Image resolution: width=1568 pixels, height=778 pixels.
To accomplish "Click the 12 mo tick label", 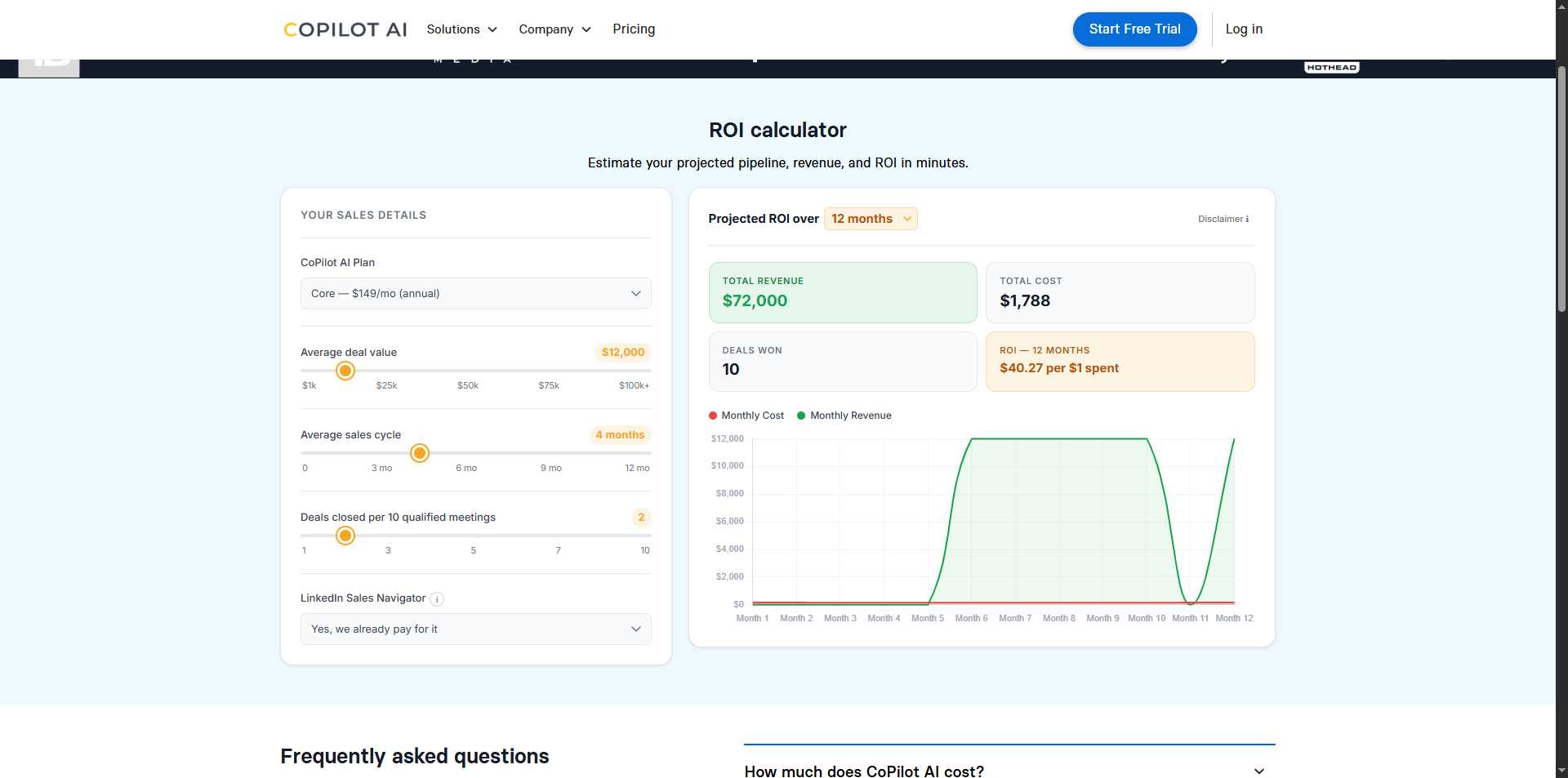I will [637, 468].
